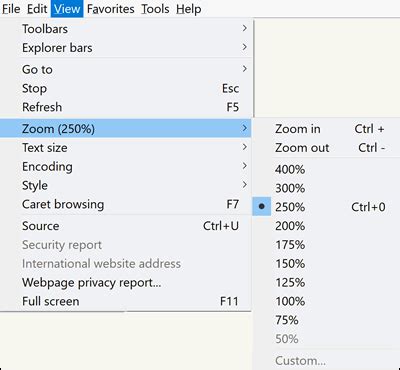
Task: Click Zoom in menu entry
Action: click(326, 129)
